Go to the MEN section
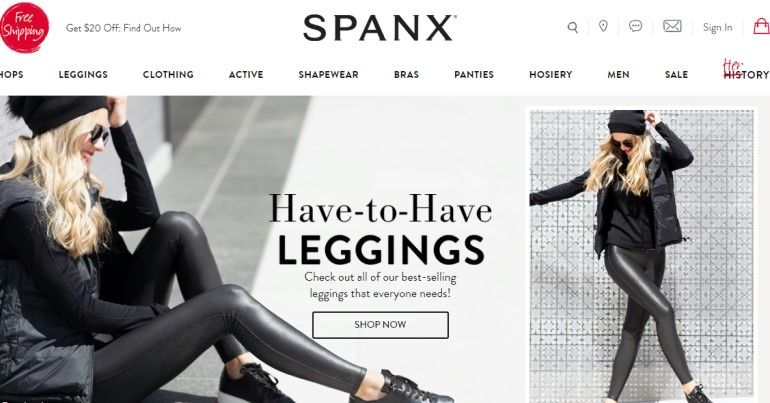Screen dimensions: 770x403 pos(618,75)
